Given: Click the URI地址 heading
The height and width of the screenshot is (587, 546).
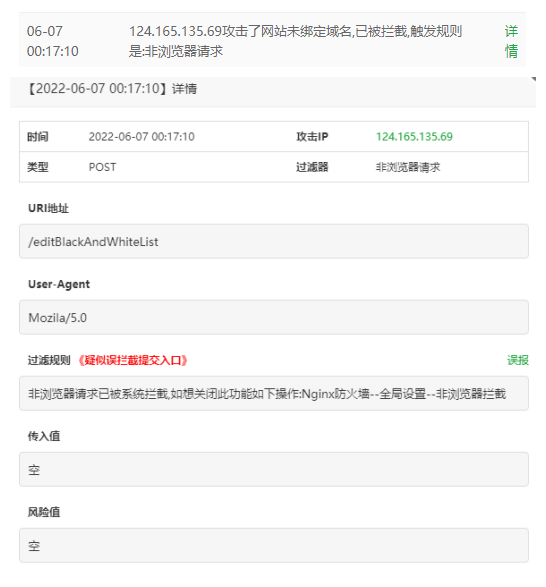Looking at the screenshot, I should coord(48,208).
